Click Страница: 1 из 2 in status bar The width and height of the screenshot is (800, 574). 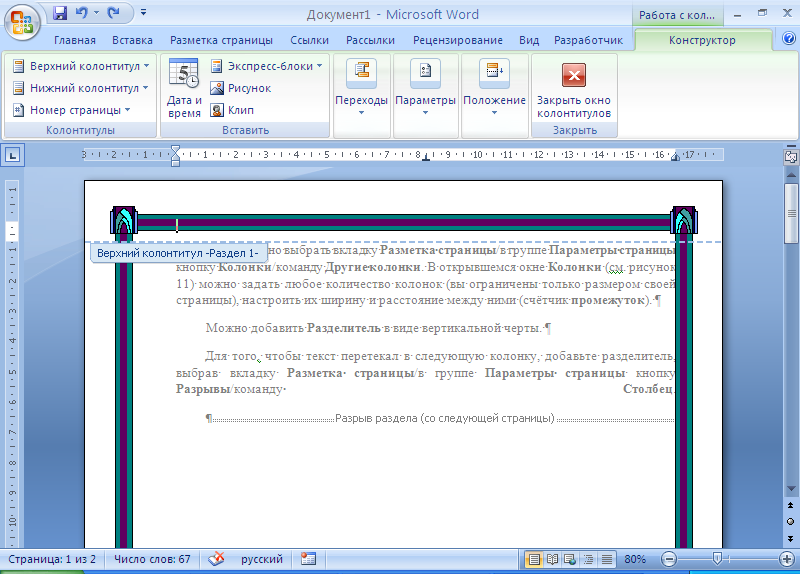tap(52, 559)
